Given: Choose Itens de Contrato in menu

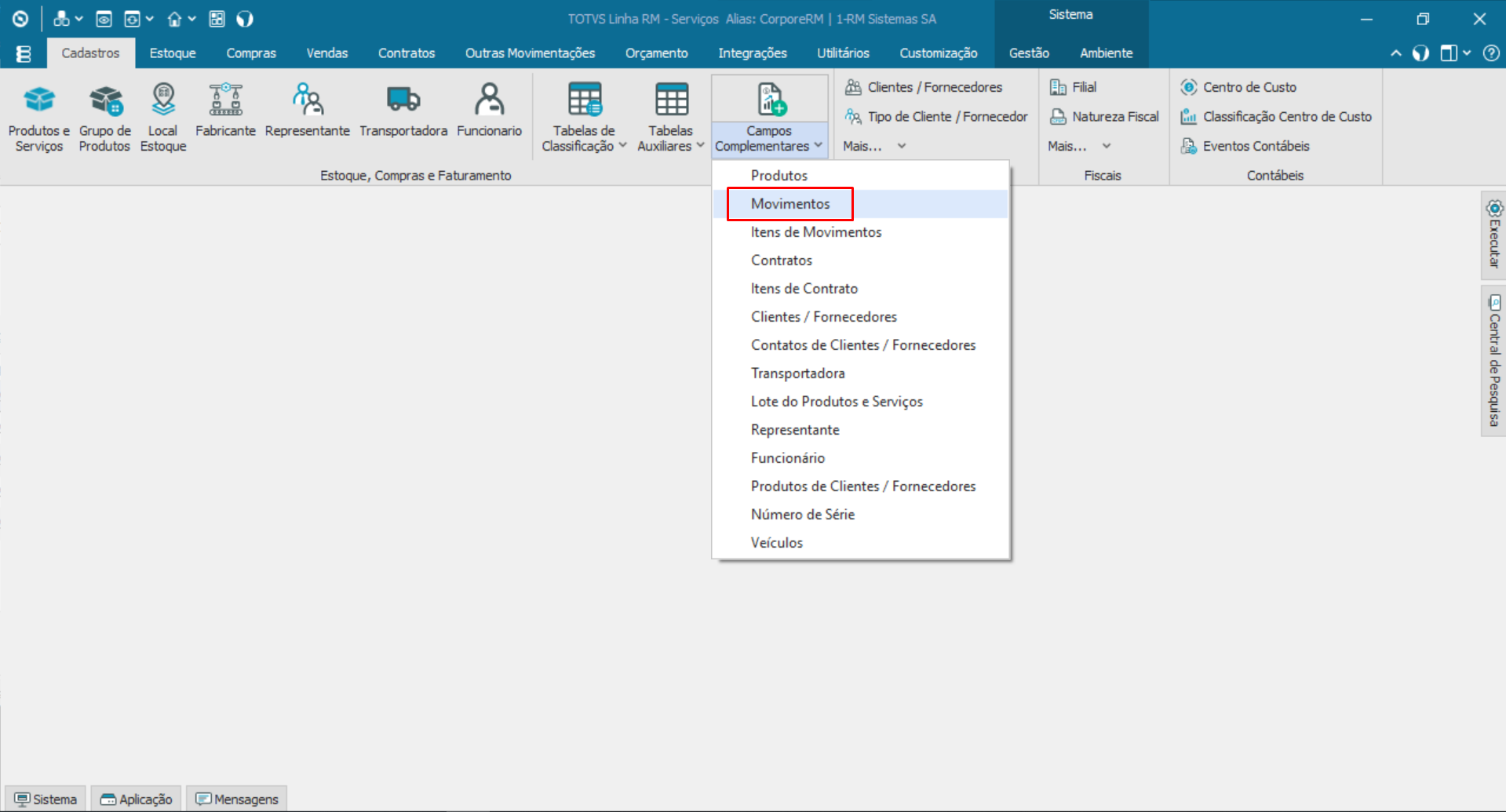Looking at the screenshot, I should pyautogui.click(x=804, y=289).
